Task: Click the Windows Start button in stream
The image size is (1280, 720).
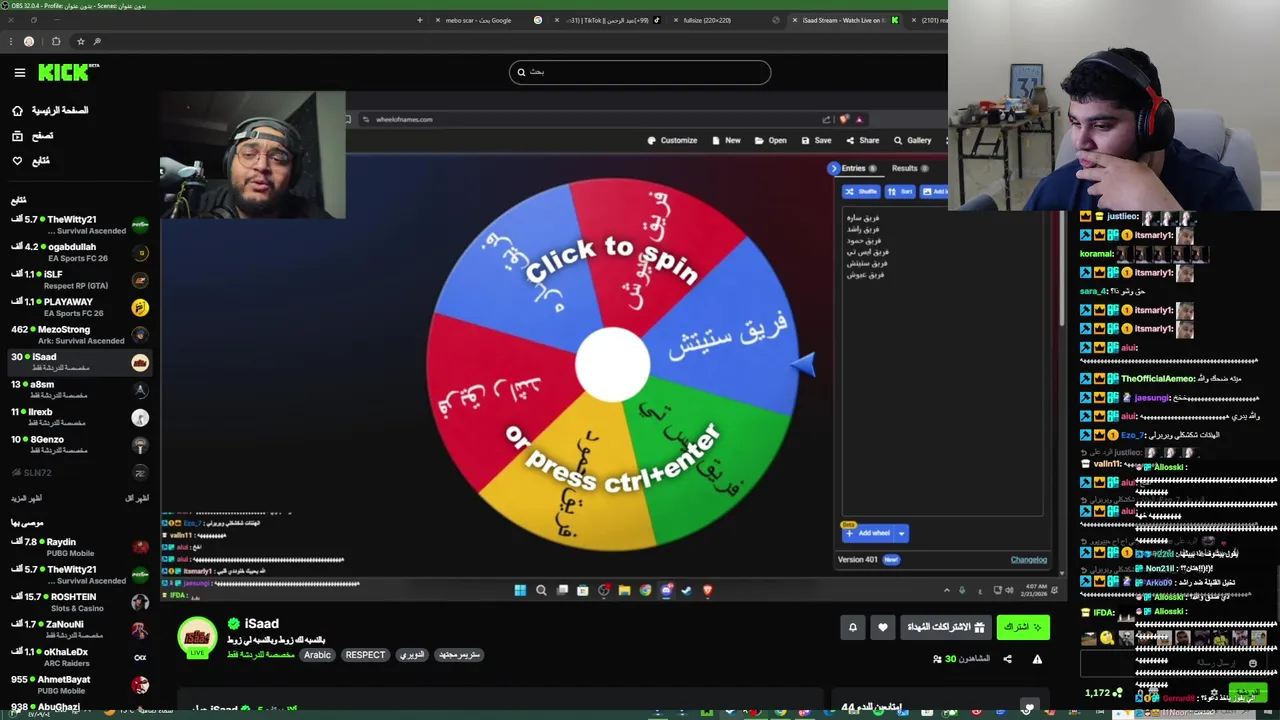Action: (520, 590)
